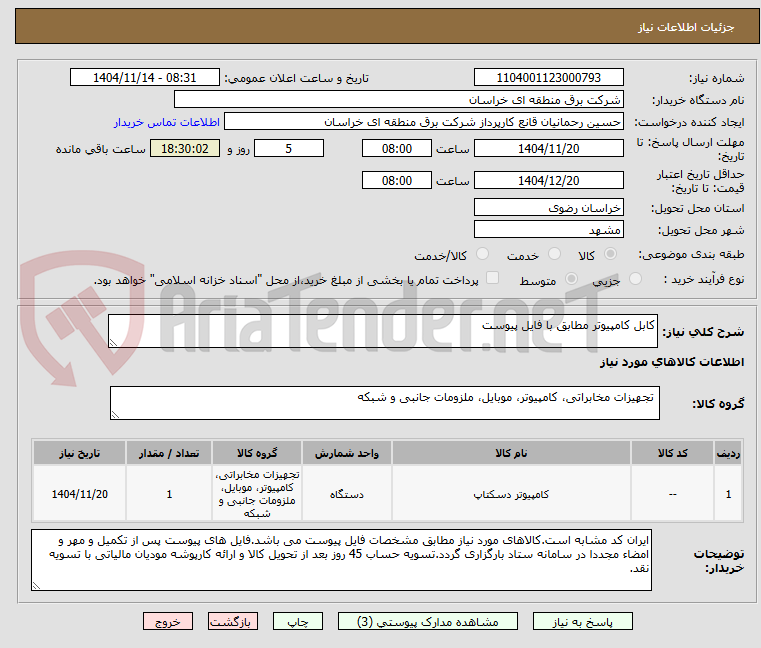Select the خدمت radio button
Image resolution: width=761 pixels, height=648 pixels.
tap(554, 254)
